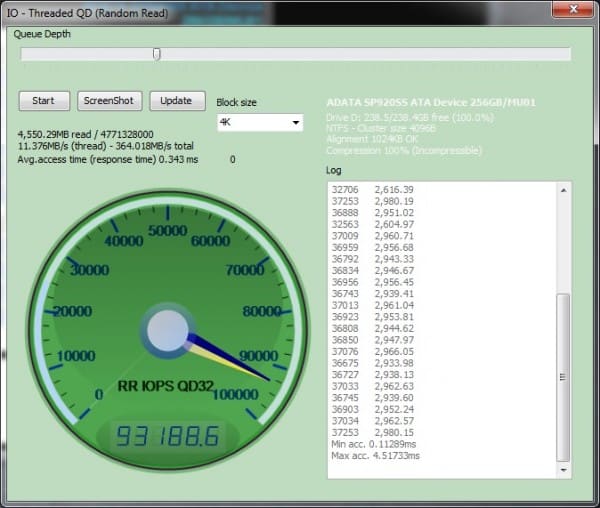This screenshot has width=600, height=508.
Task: Select log row 36675 2,933.98
Action: click(372, 363)
